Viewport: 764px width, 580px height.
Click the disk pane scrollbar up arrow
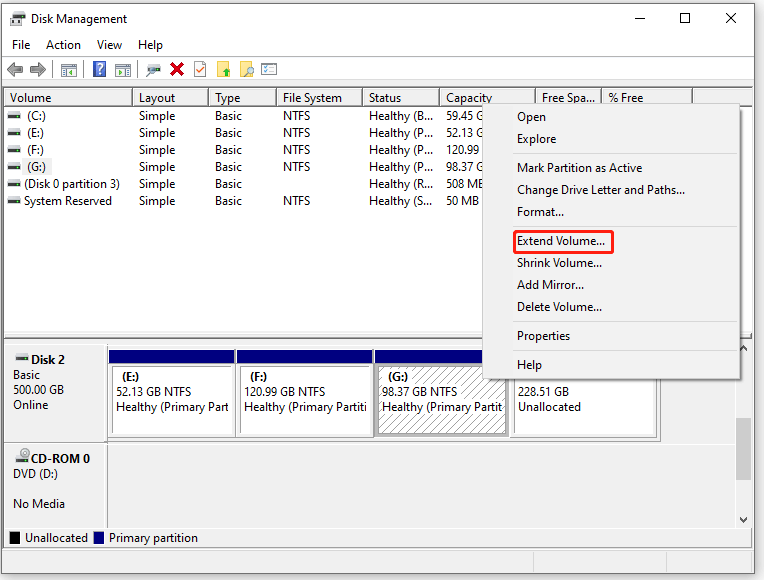coord(744,348)
